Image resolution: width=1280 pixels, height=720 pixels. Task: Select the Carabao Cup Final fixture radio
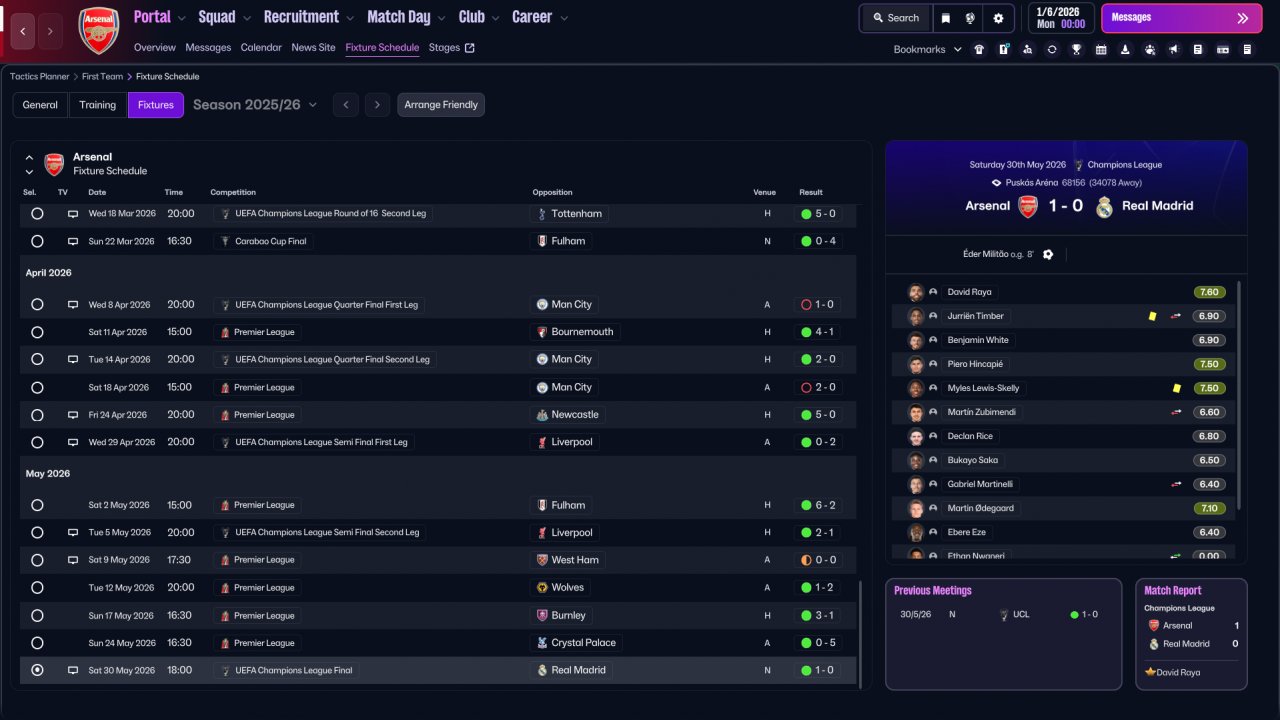37,241
